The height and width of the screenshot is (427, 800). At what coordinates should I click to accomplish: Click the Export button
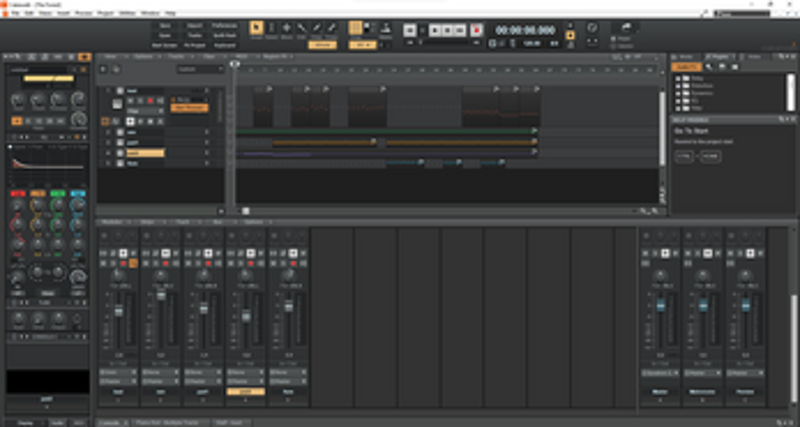[194, 26]
